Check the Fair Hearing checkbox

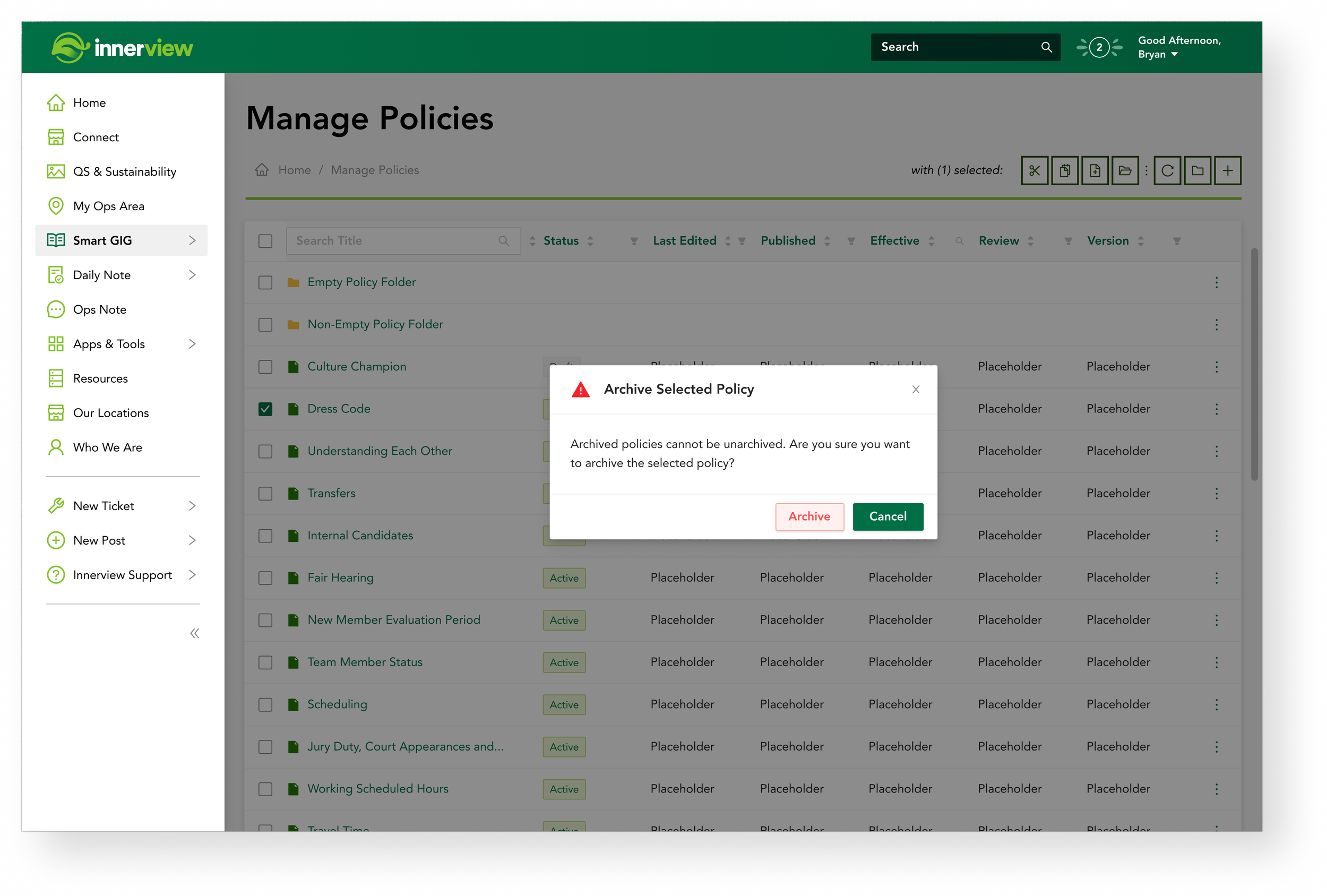pos(265,578)
